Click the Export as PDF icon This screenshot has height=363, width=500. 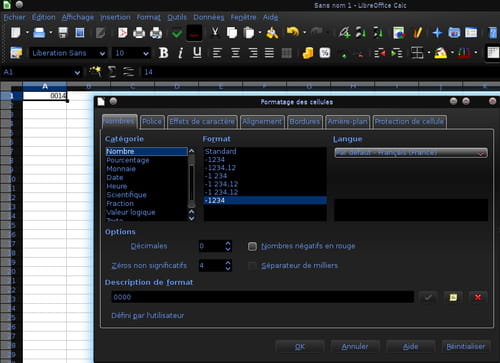point(122,33)
